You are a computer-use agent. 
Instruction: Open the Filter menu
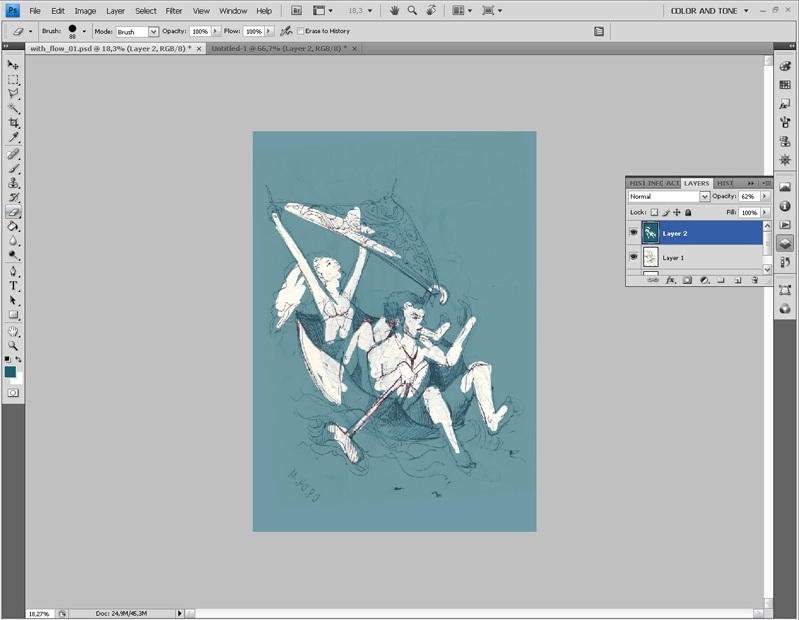coord(174,10)
